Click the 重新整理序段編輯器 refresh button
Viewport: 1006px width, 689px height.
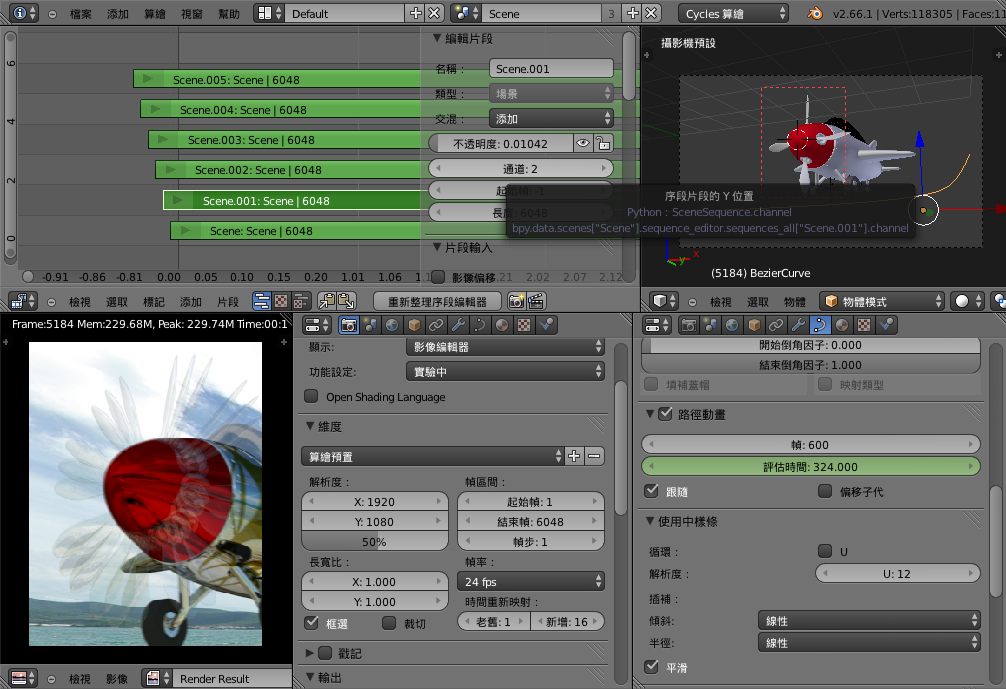(x=437, y=301)
